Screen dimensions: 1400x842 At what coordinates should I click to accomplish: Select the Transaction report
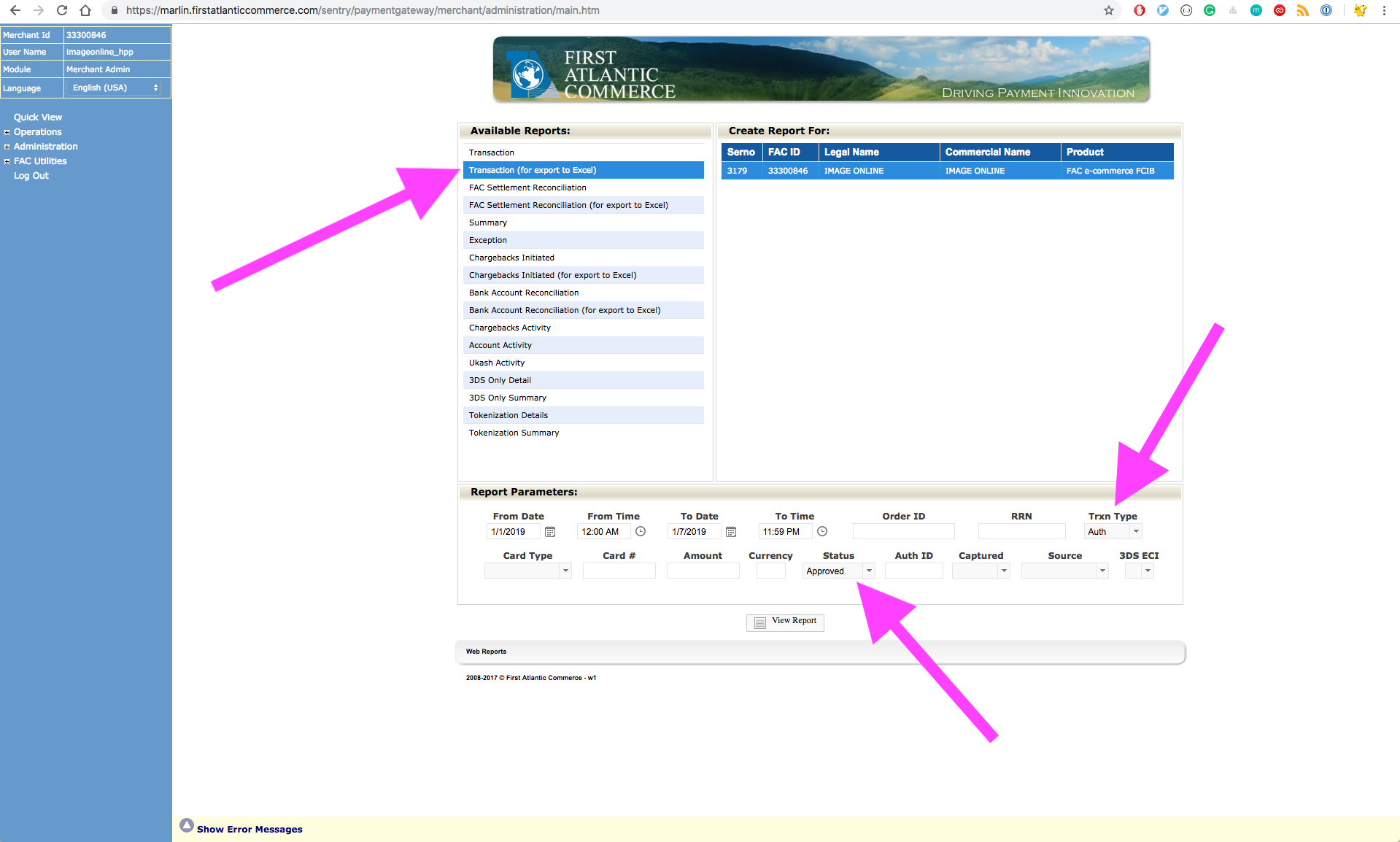coord(584,152)
